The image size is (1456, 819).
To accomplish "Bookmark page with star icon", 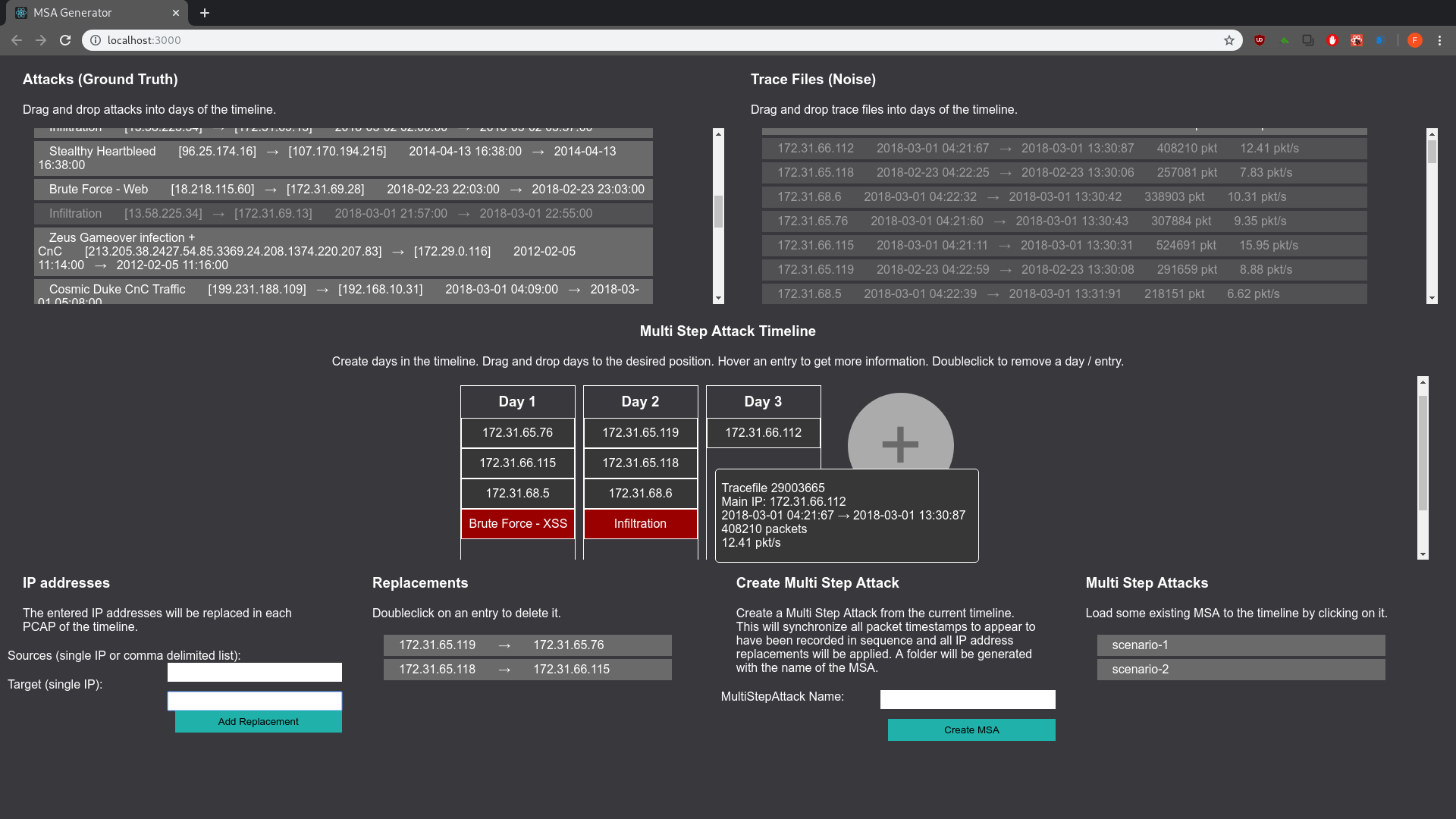I will 1228,40.
